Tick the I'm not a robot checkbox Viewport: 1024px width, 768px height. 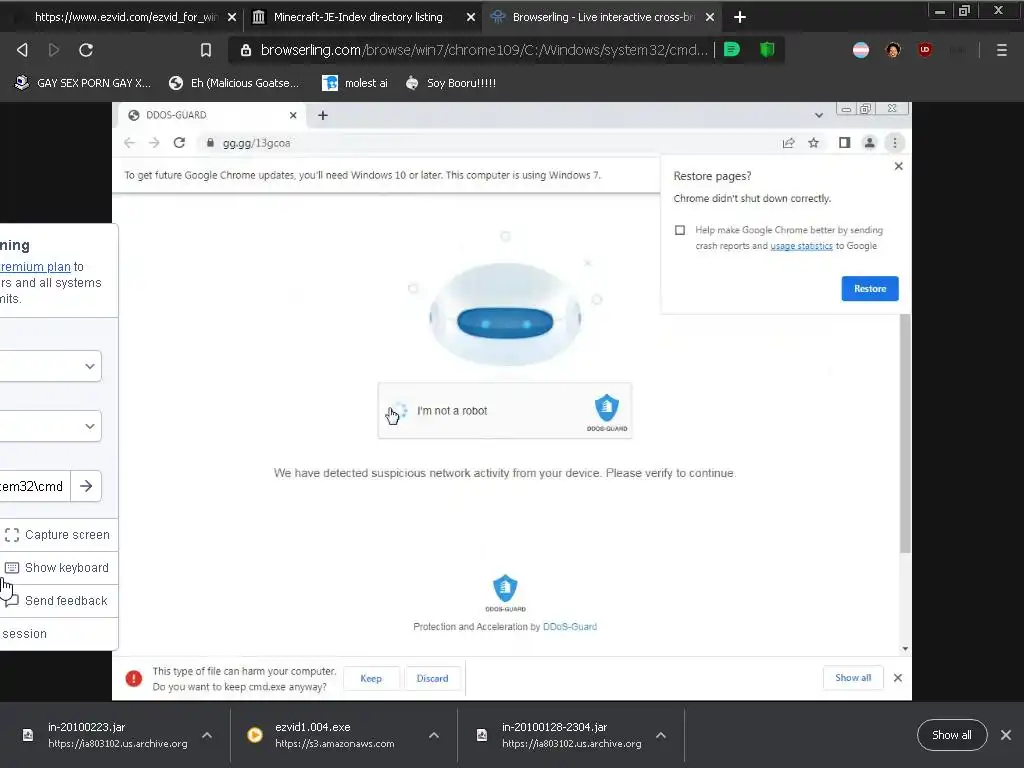(x=398, y=411)
